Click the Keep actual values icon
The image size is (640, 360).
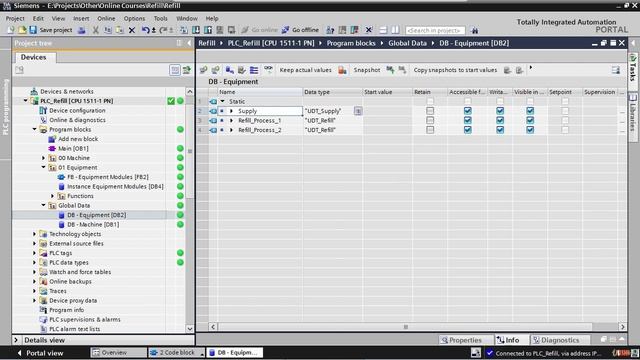342,70
